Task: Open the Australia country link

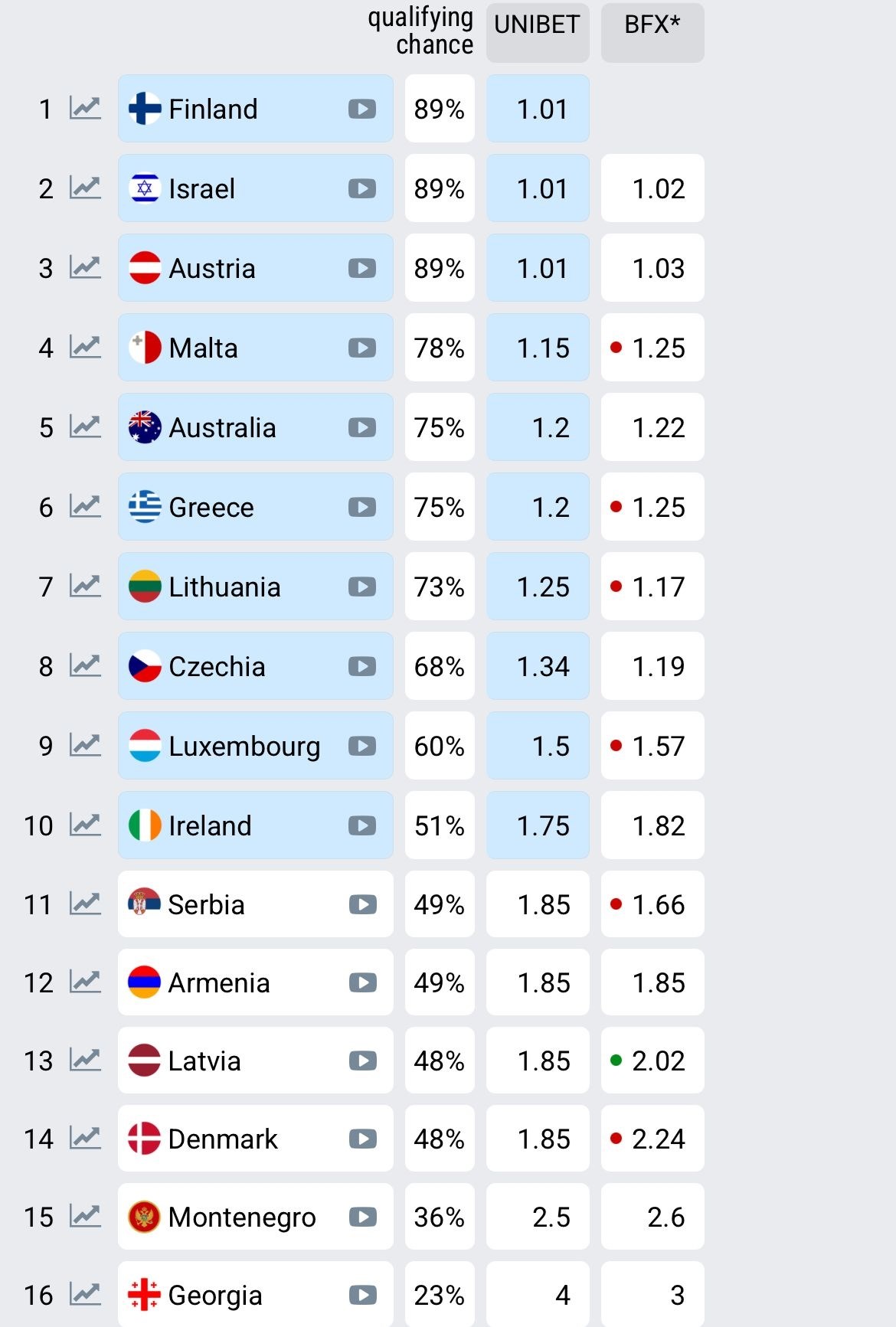Action: tap(222, 427)
